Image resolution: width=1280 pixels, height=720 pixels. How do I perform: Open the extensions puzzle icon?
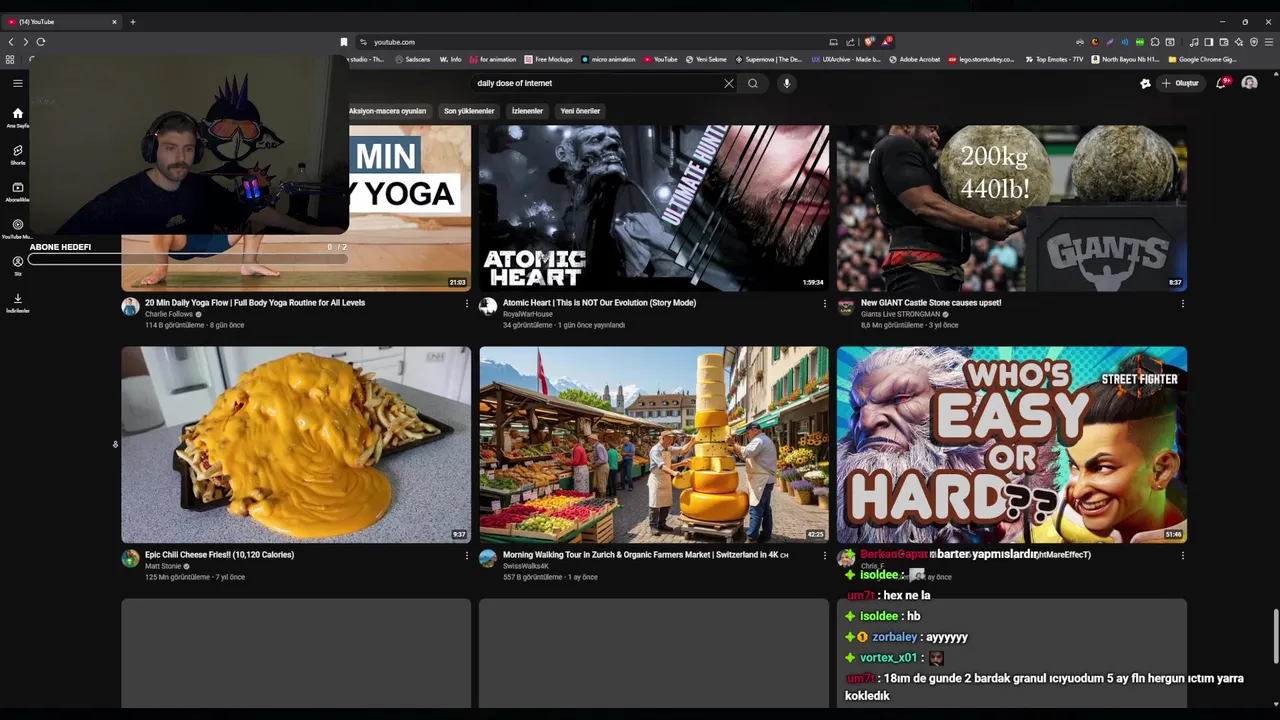[1155, 42]
